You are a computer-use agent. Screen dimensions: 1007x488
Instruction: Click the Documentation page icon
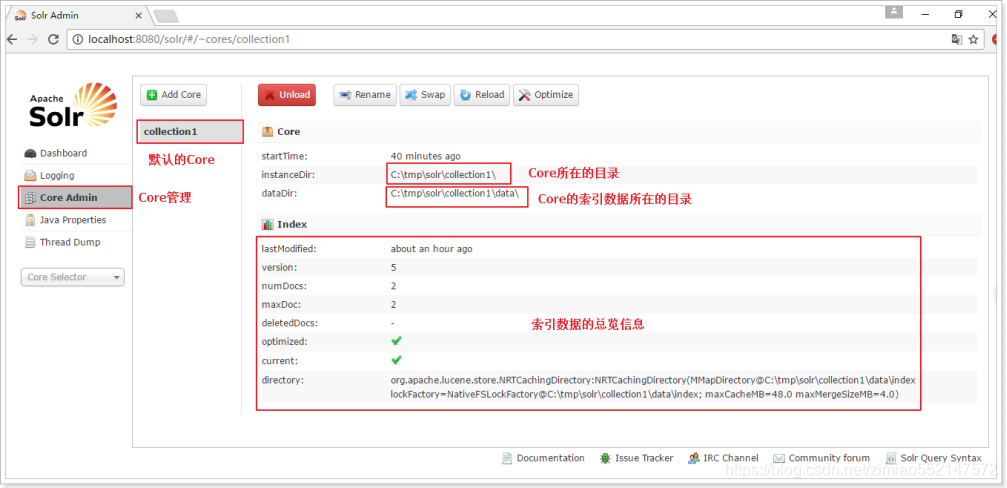coord(507,458)
